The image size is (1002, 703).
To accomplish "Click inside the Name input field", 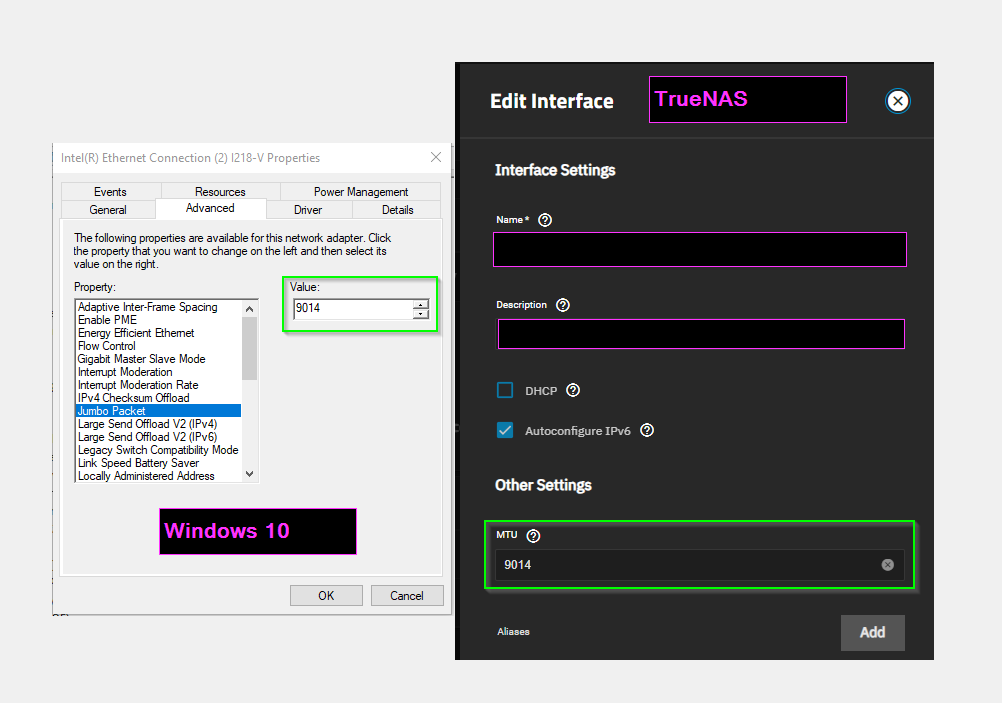I will pyautogui.click(x=699, y=249).
